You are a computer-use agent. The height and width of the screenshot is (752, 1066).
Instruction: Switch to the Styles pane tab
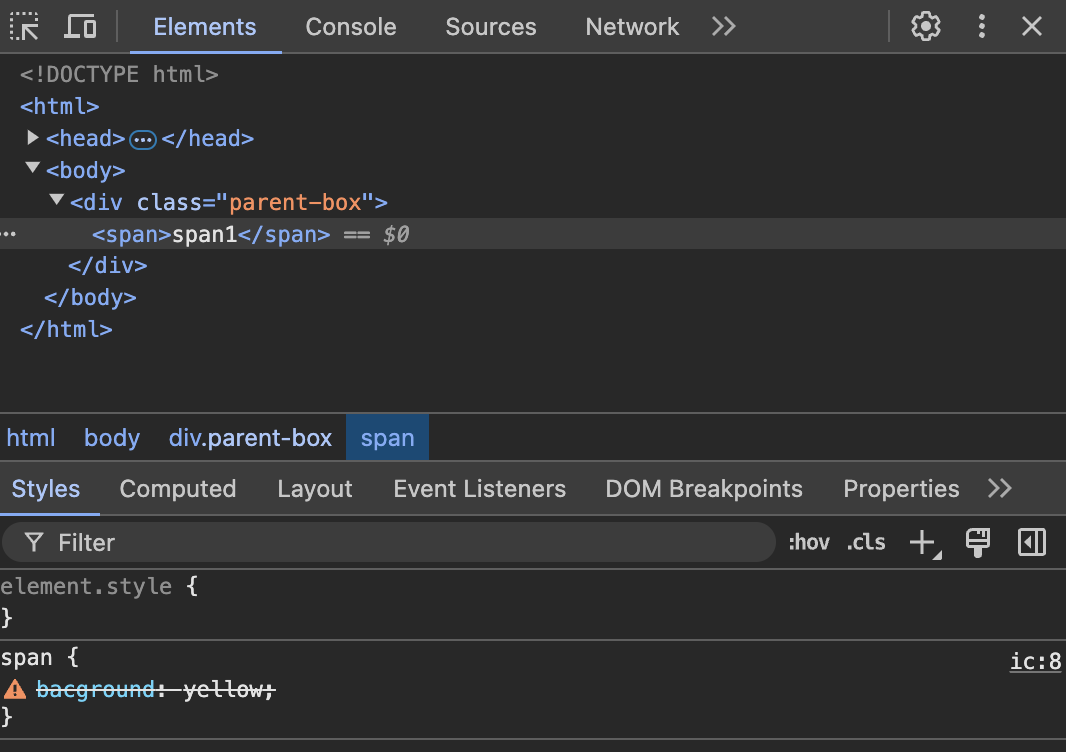pyautogui.click(x=46, y=489)
